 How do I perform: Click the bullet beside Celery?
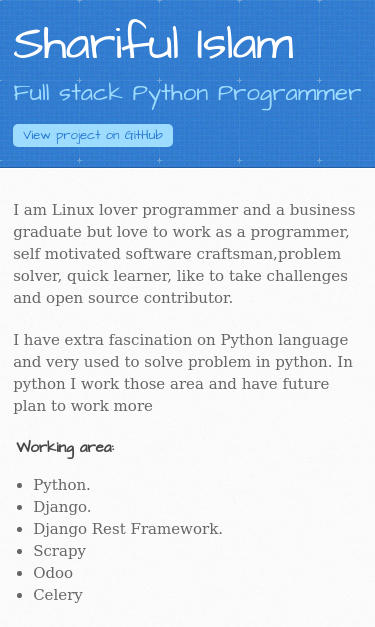20,595
